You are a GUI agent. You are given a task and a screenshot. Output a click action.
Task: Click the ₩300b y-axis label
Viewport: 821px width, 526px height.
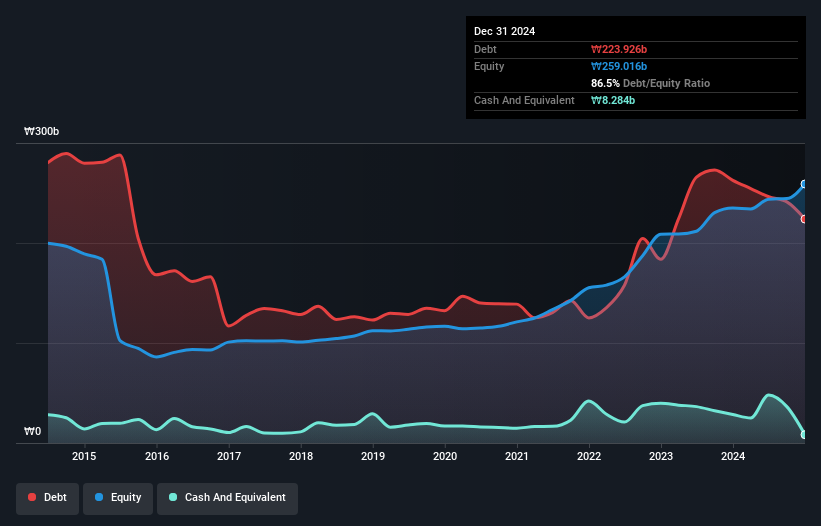(x=41, y=131)
